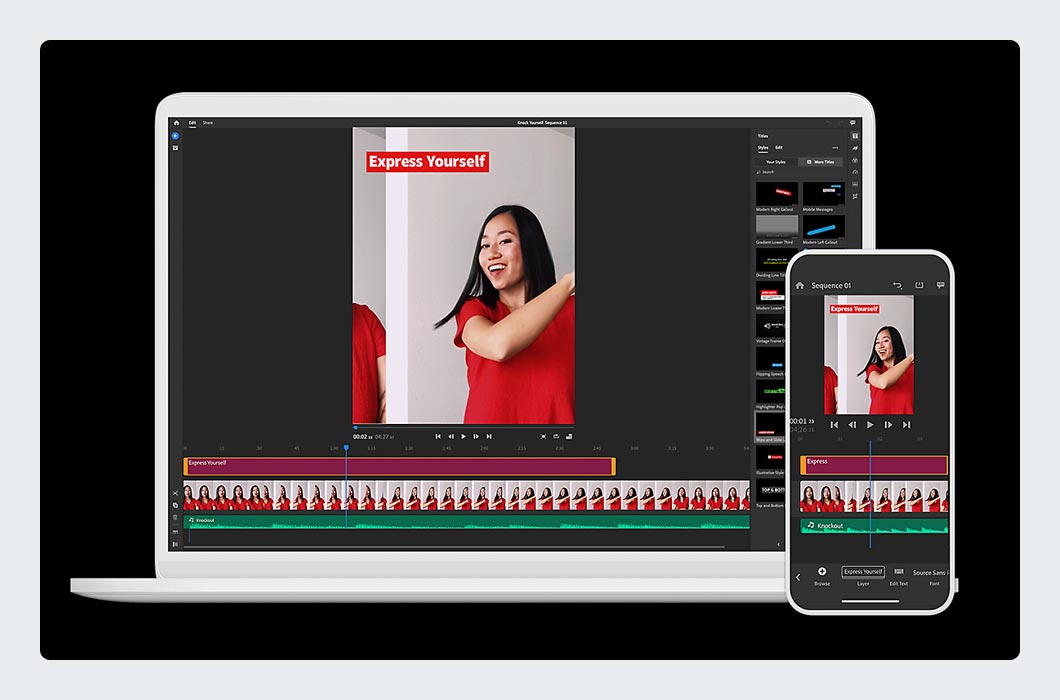Choose the Gradient Lower Third title thumbnail

pyautogui.click(x=777, y=226)
